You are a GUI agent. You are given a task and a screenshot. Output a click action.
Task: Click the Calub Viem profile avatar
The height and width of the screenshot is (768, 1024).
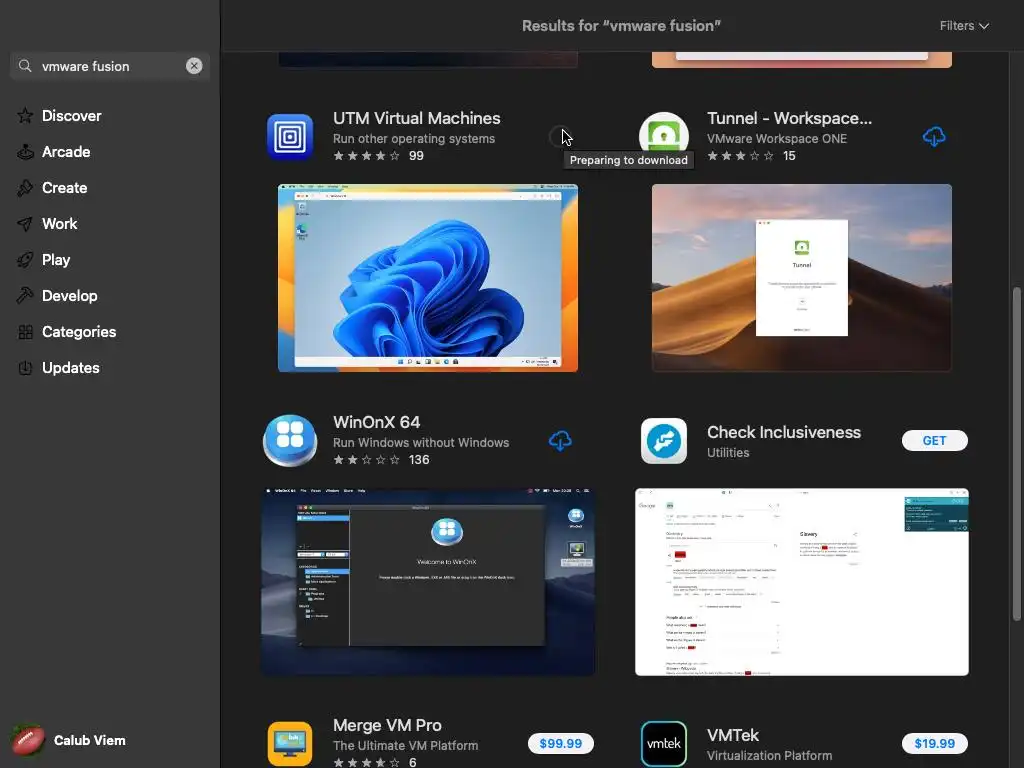(x=27, y=740)
